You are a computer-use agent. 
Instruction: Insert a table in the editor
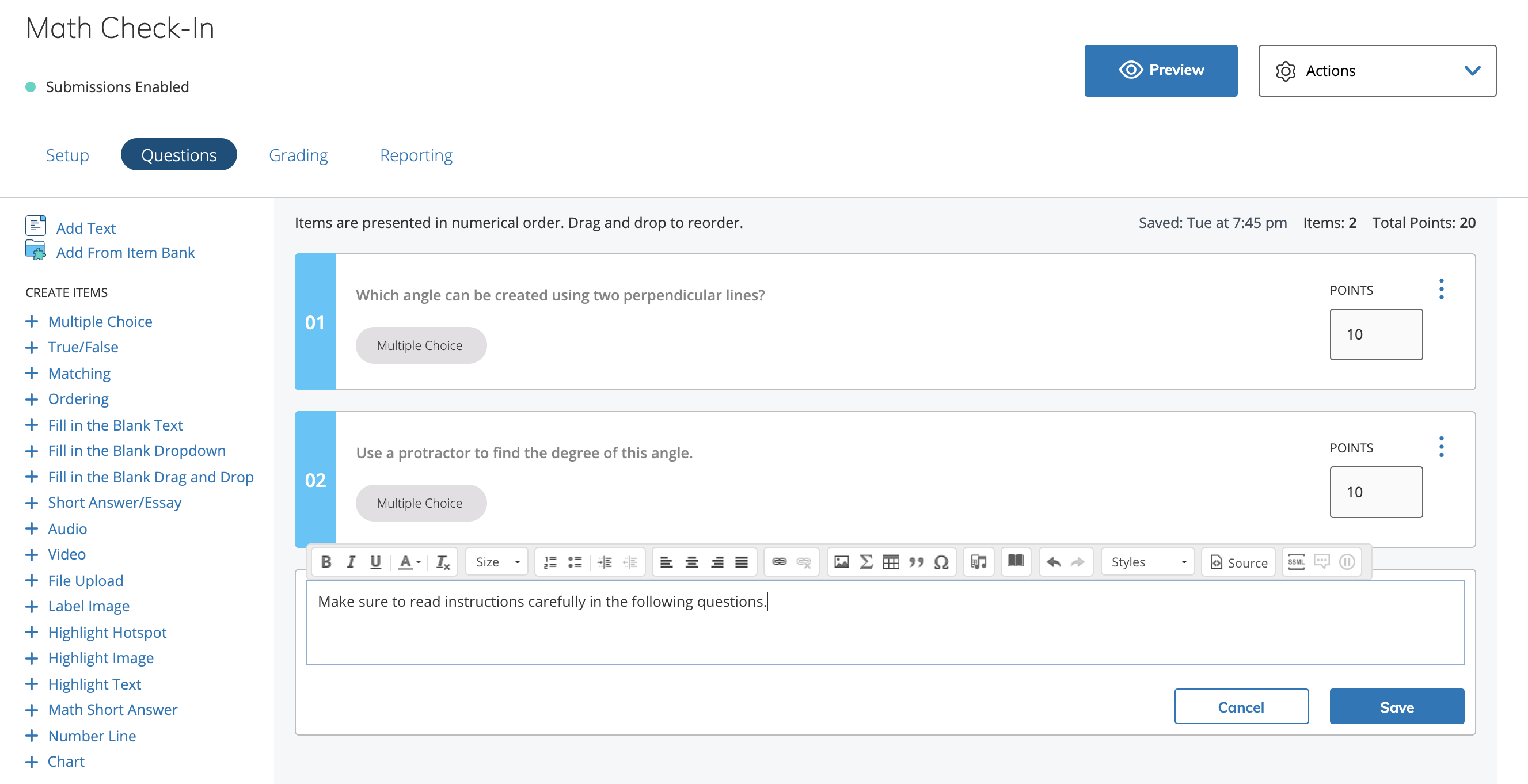[x=891, y=562]
